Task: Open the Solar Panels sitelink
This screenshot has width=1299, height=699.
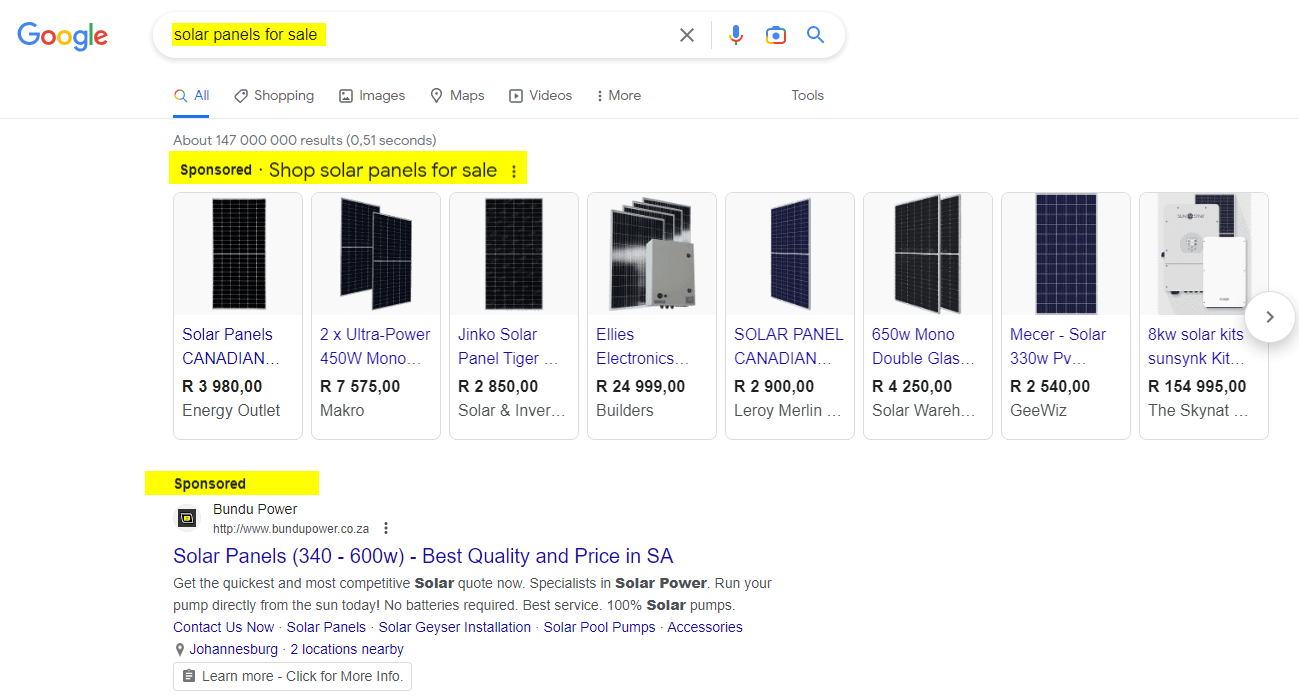Action: point(326,627)
